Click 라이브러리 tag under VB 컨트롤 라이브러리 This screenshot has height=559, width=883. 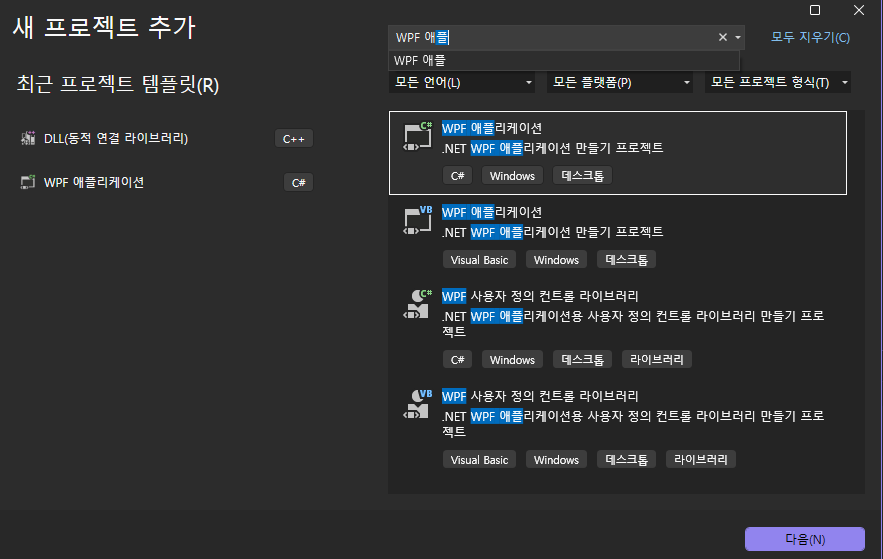pyautogui.click(x=701, y=459)
